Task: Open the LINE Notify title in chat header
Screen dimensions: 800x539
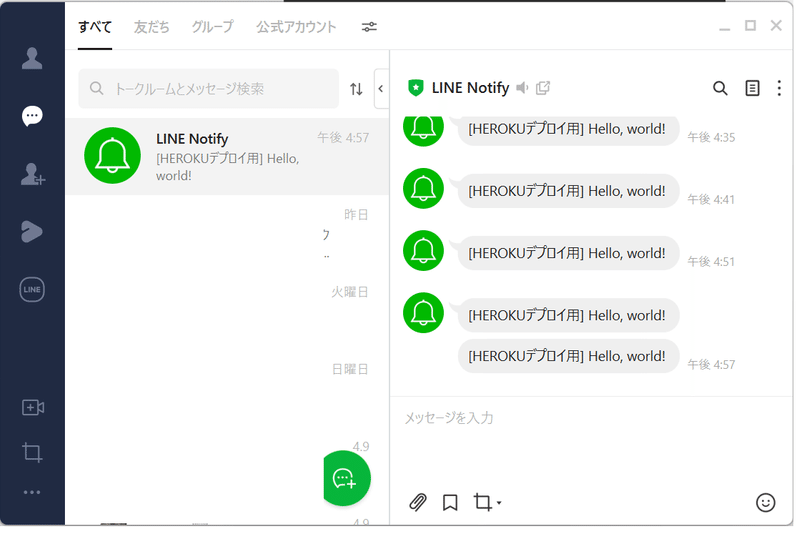Action: click(x=470, y=88)
